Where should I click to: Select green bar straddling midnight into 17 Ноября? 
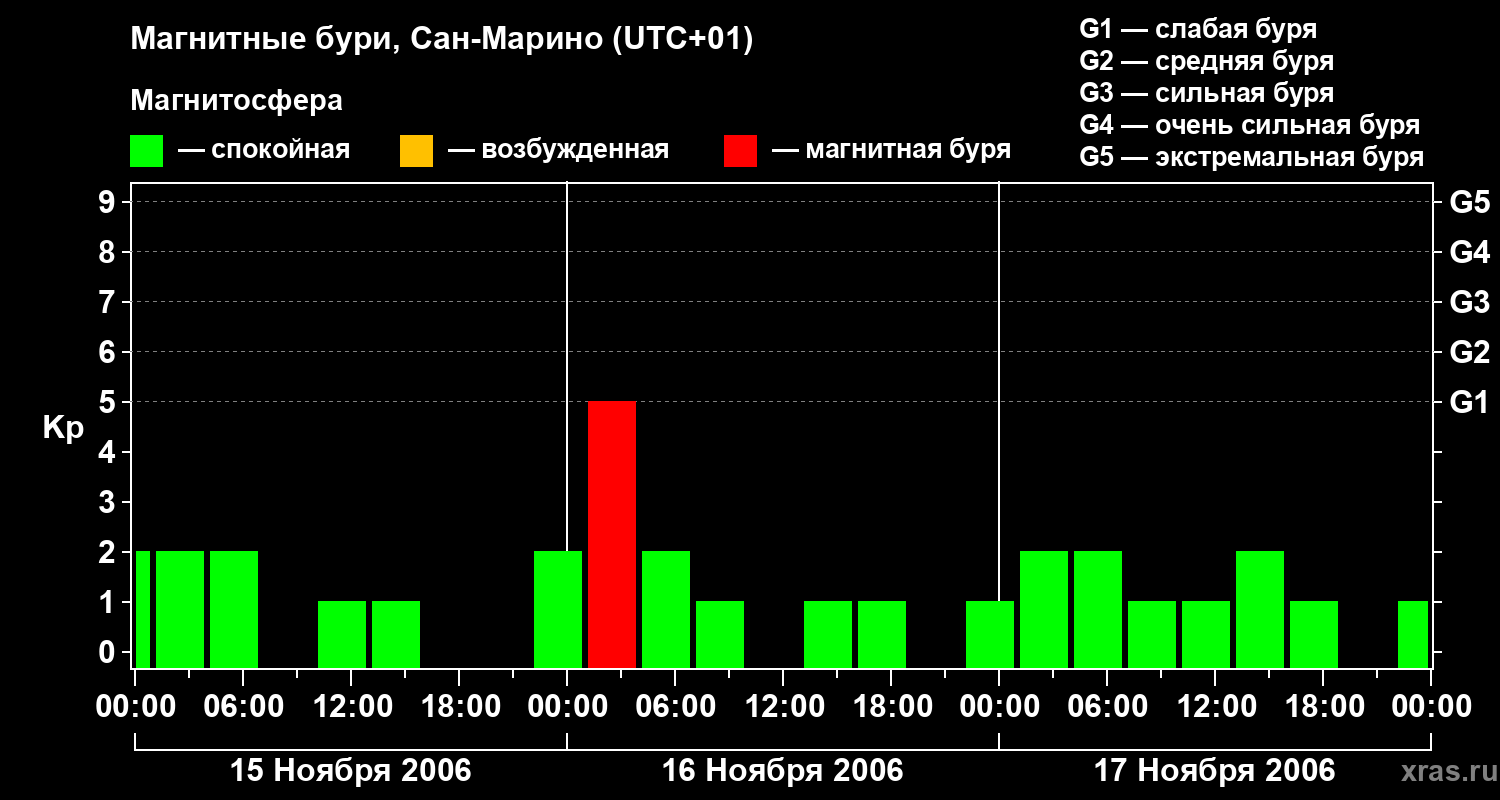point(990,635)
